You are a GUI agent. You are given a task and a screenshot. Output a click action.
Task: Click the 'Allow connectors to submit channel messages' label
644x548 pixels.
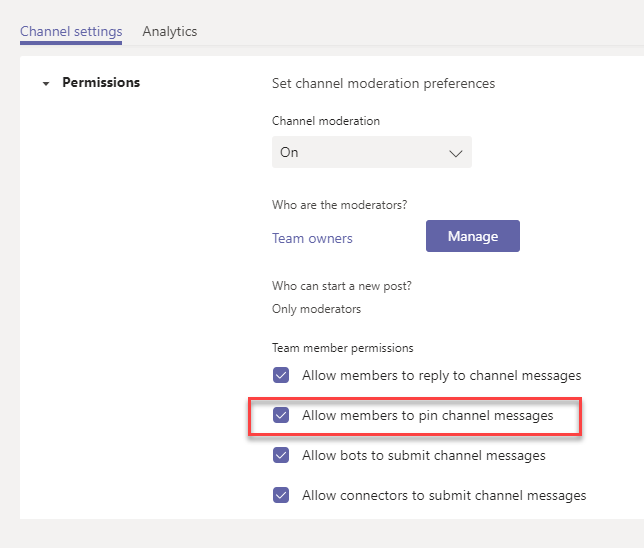444,495
